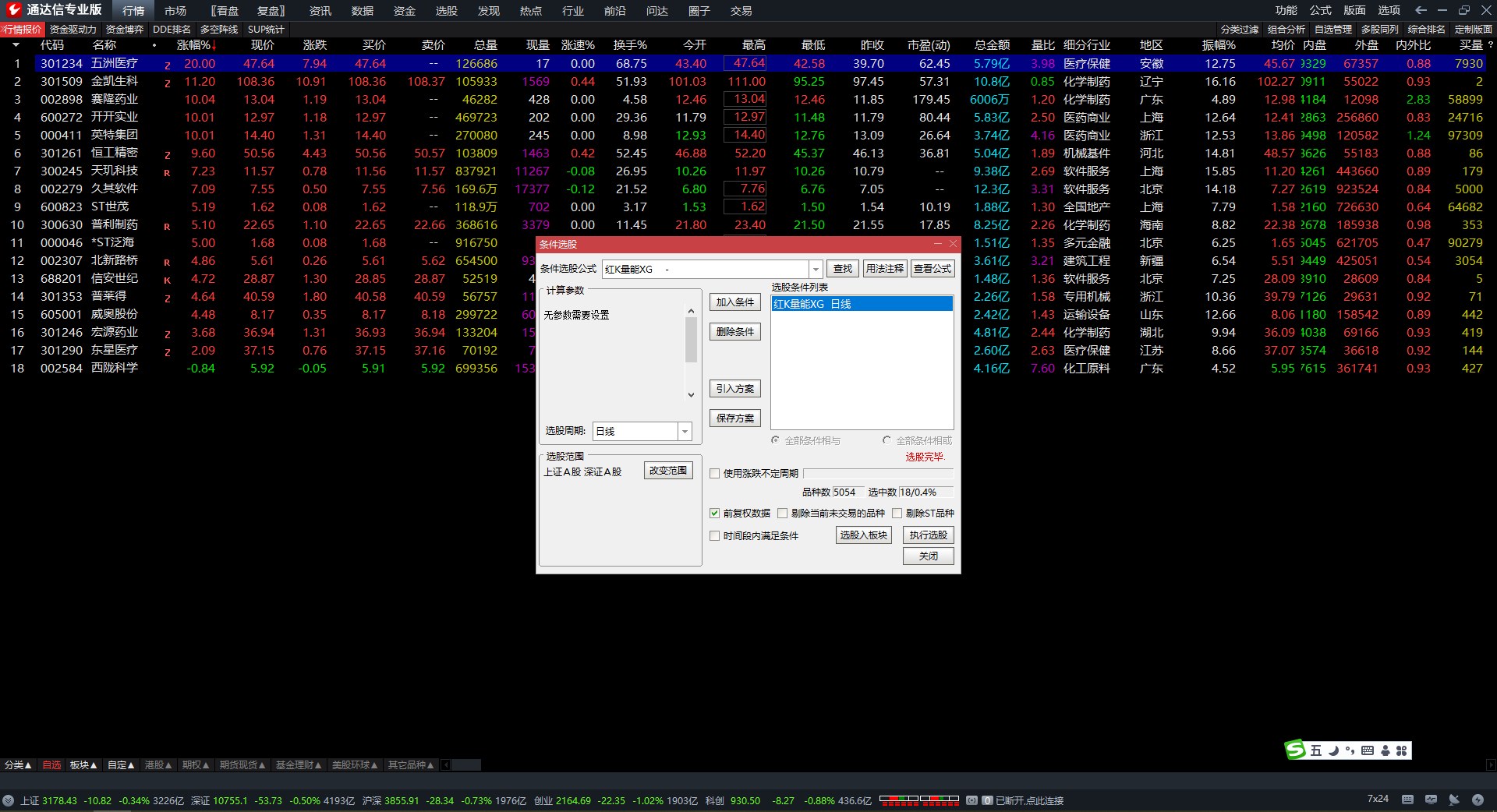The height and width of the screenshot is (812, 1497).
Task: Open the IME soft keyboard icon
Action: coord(1368,750)
